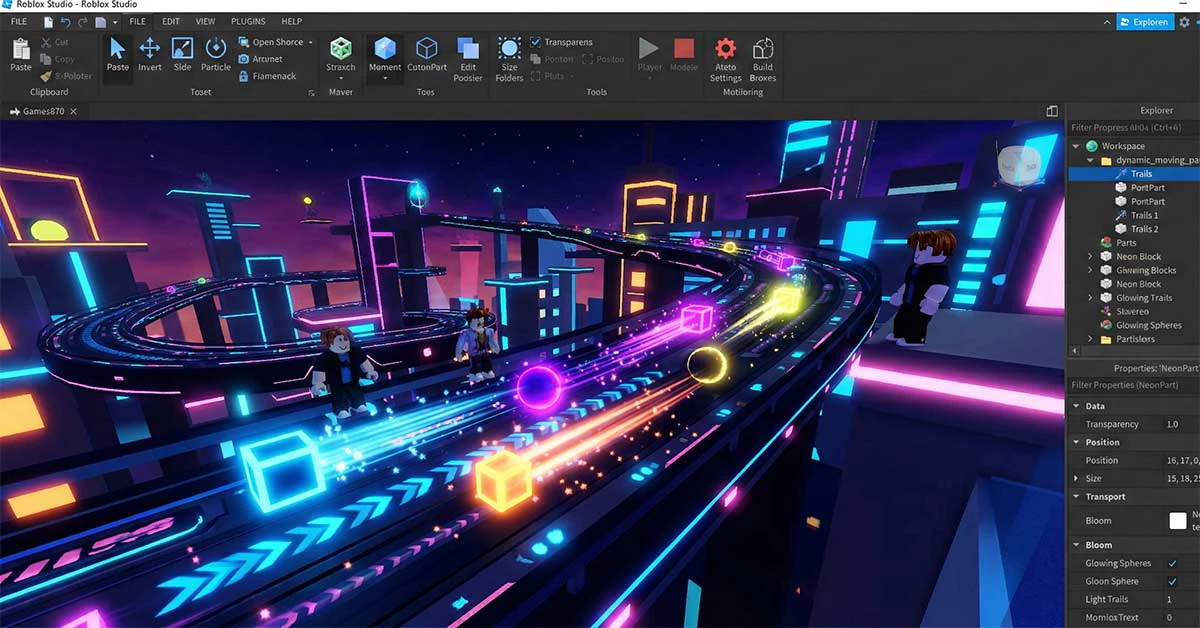This screenshot has height=628, width=1200.
Task: Switch to the Games870 document tab
Action: tap(43, 111)
